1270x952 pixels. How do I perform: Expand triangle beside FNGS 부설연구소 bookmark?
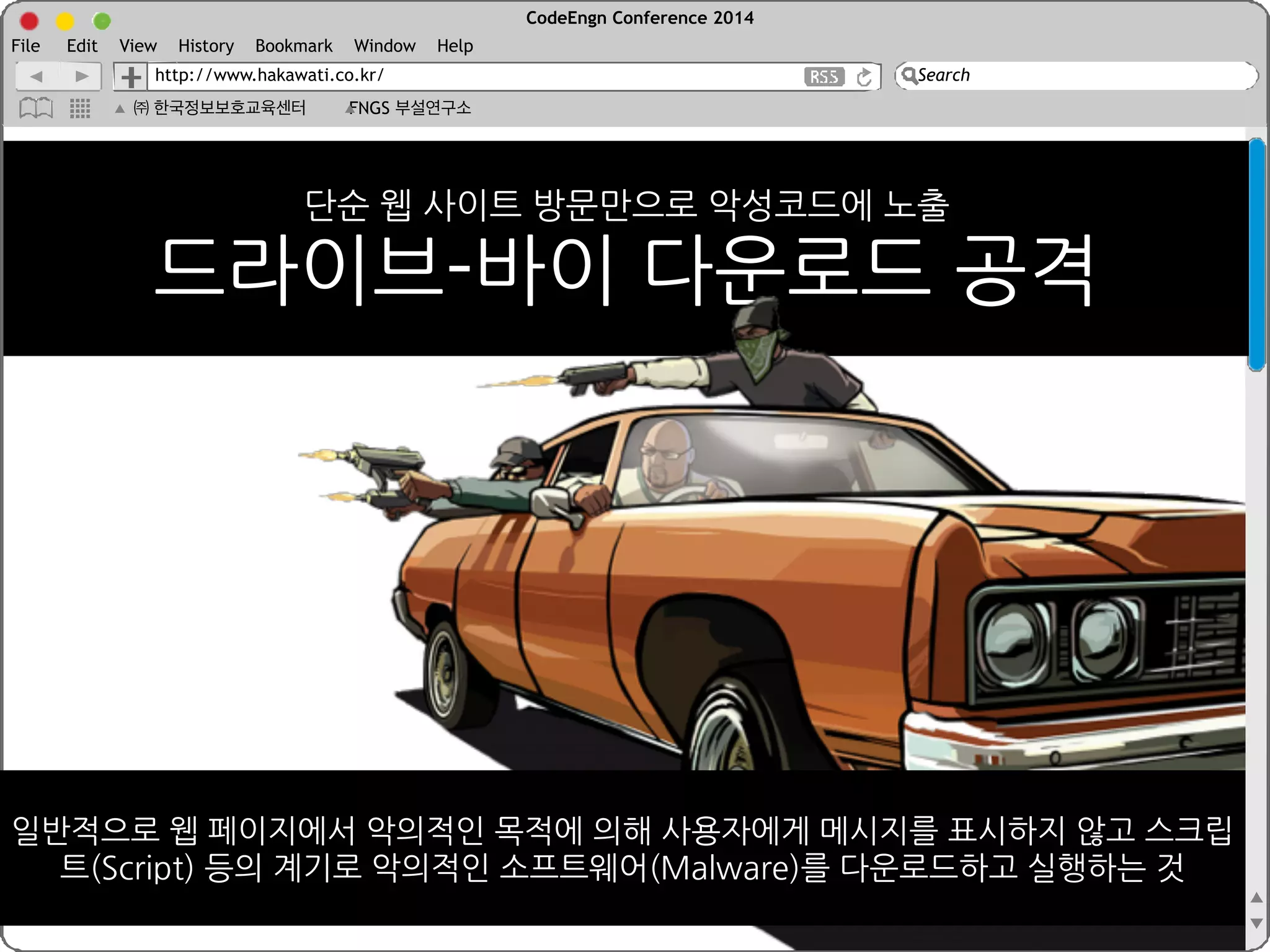pos(350,109)
